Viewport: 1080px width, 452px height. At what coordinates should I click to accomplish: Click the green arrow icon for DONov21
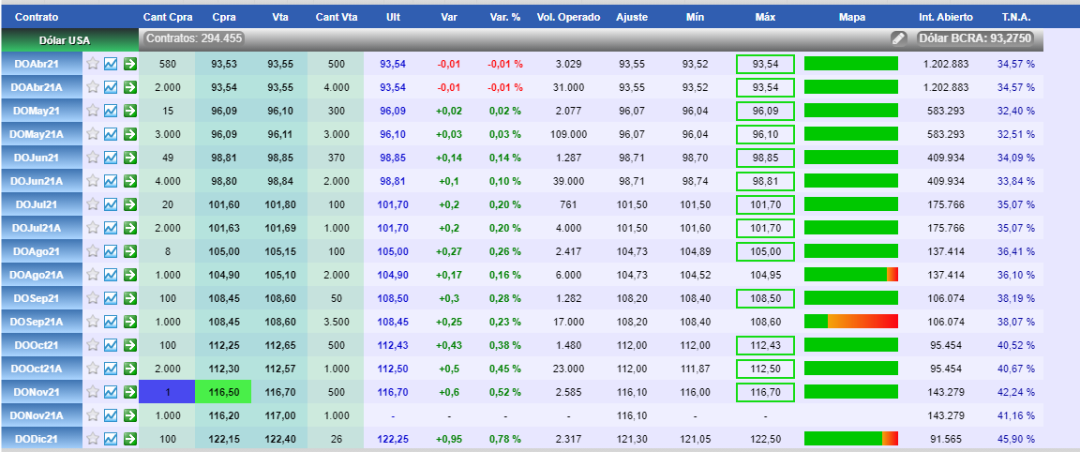(130, 392)
